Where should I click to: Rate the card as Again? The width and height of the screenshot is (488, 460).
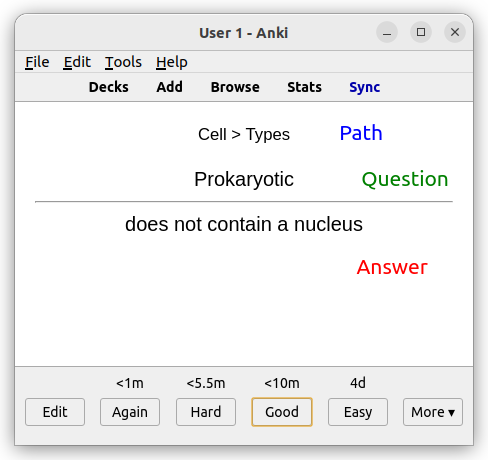(130, 412)
